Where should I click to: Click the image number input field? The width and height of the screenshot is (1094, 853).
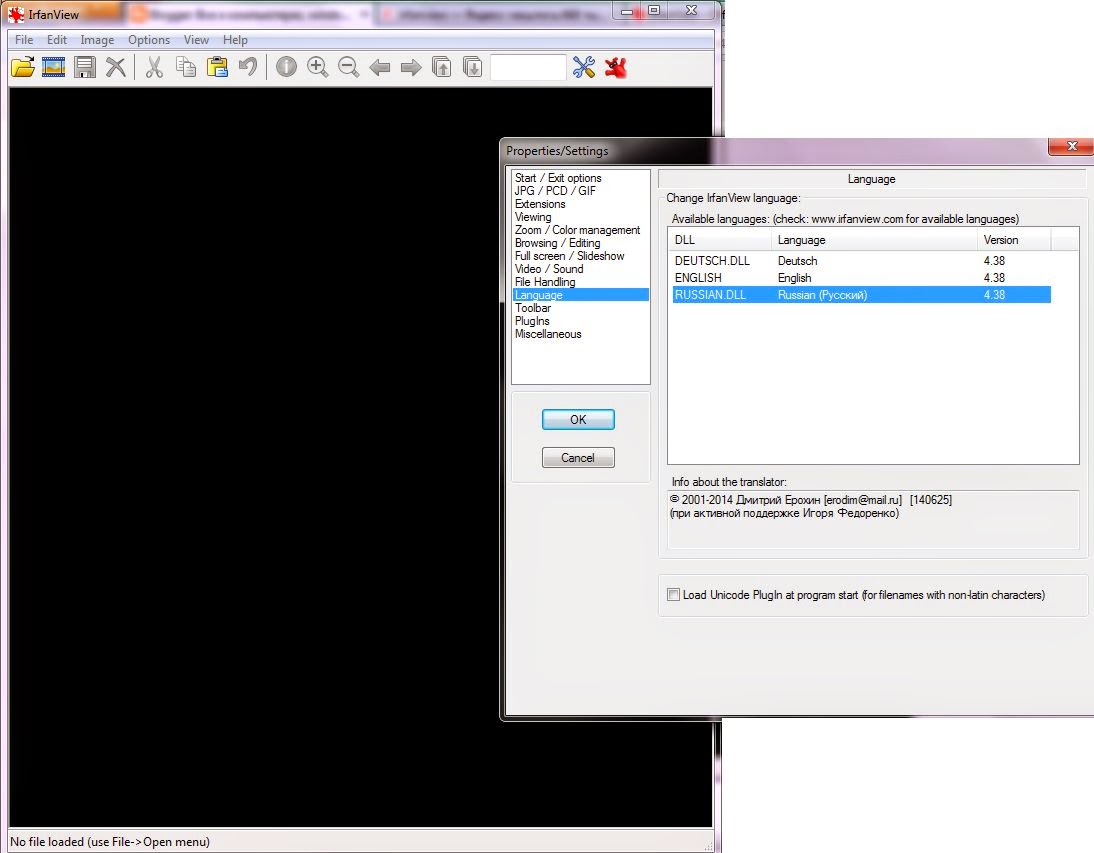(x=528, y=68)
